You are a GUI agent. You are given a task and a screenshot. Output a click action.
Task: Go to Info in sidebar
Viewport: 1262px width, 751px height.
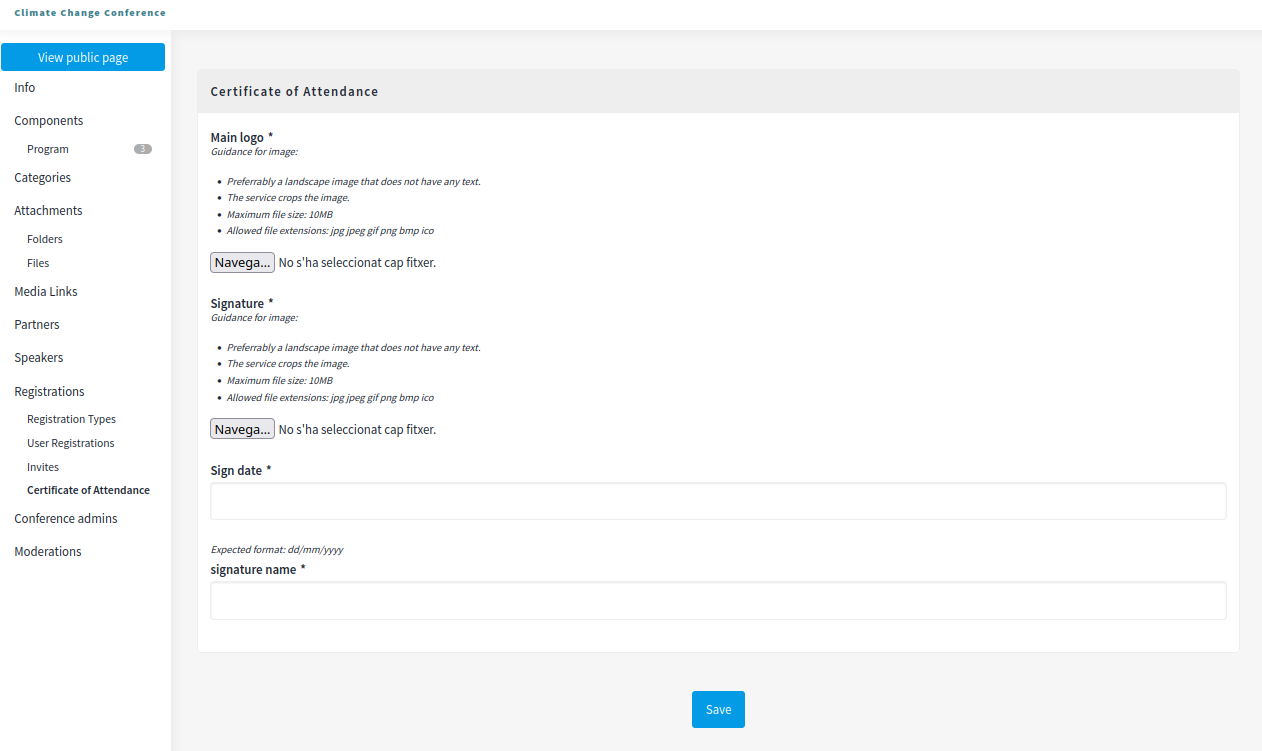(25, 88)
